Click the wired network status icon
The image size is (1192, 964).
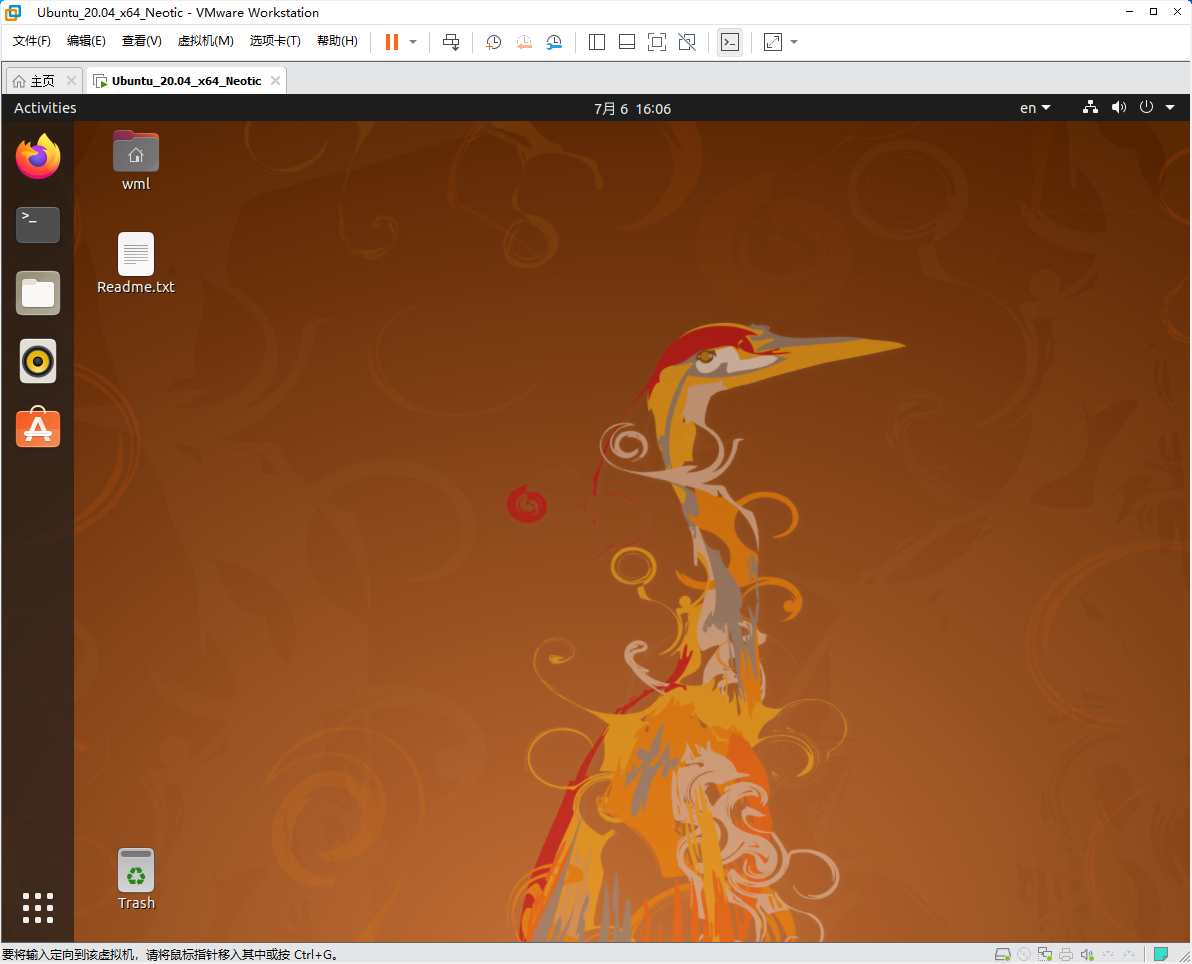pyautogui.click(x=1090, y=107)
